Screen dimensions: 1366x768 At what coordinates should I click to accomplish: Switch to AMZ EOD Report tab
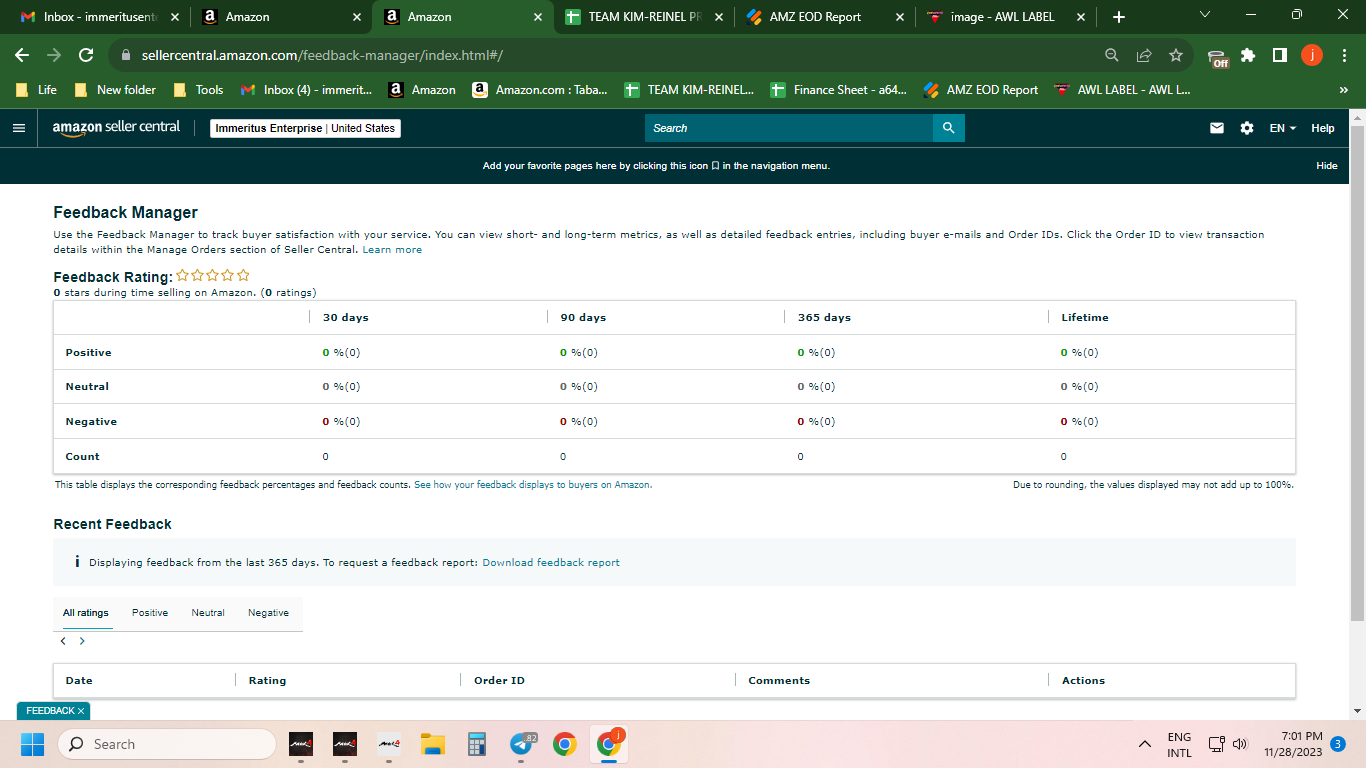(825, 17)
